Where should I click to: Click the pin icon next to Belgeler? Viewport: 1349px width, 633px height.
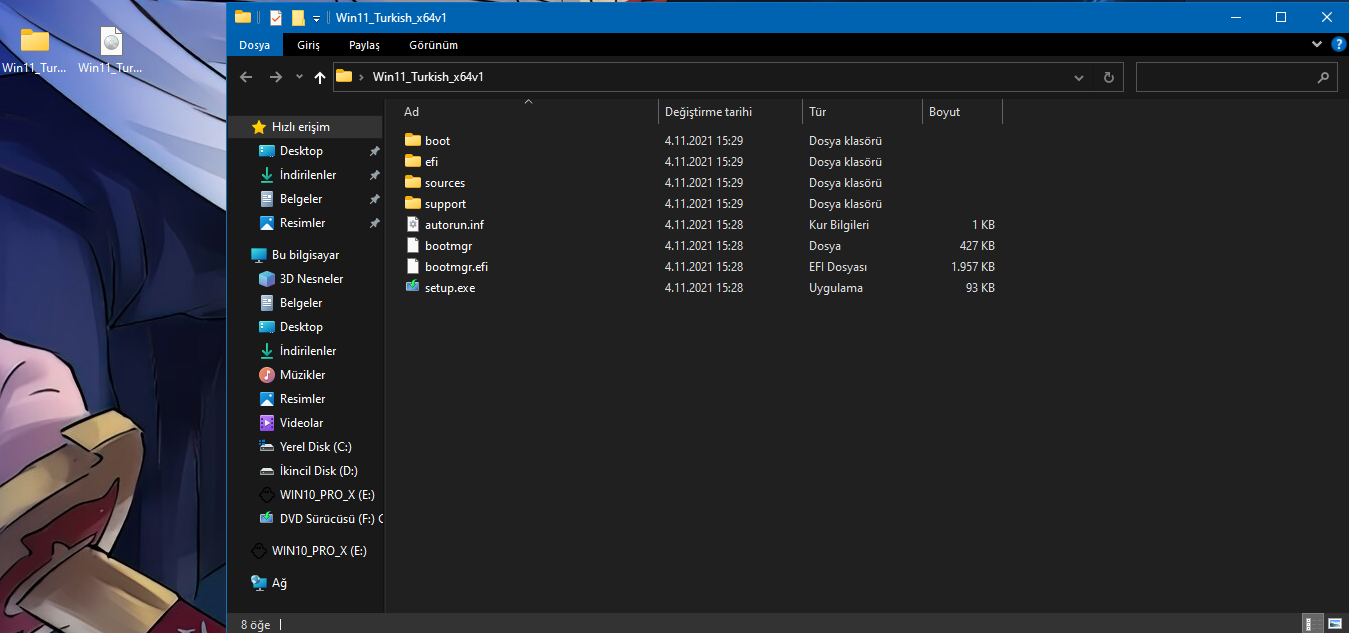point(374,199)
